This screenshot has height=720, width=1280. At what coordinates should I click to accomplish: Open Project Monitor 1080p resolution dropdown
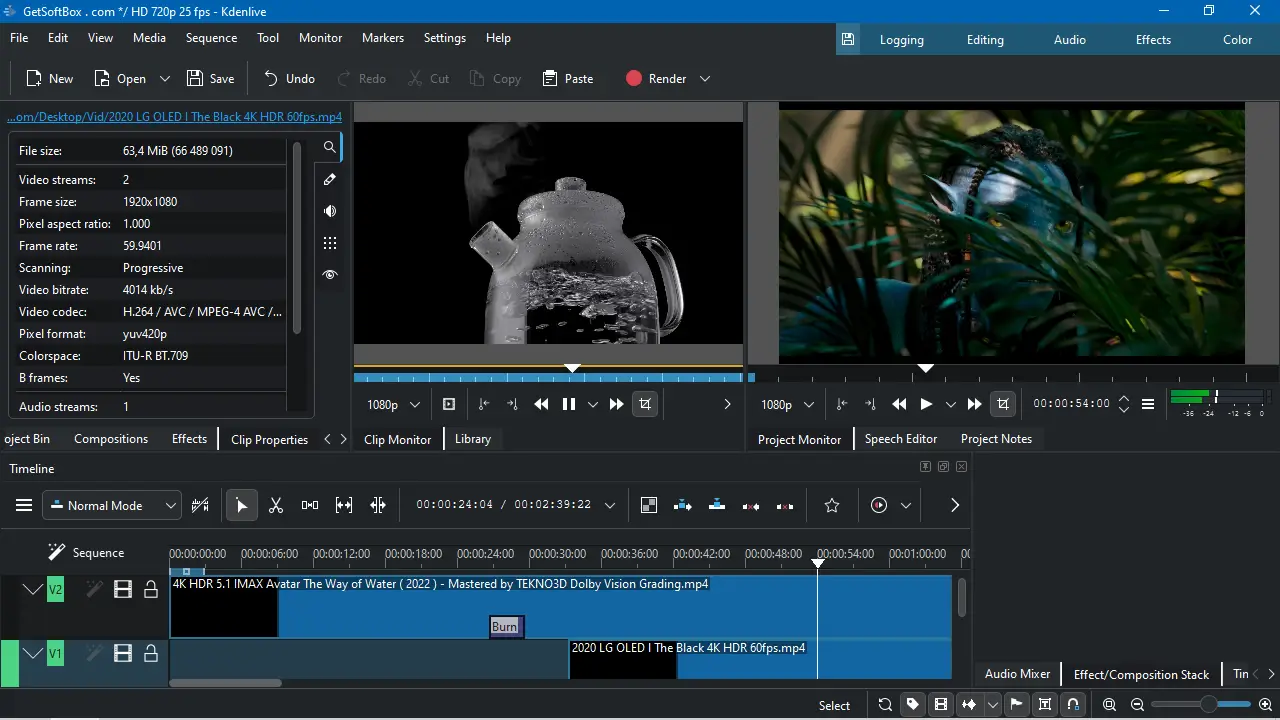pos(787,404)
